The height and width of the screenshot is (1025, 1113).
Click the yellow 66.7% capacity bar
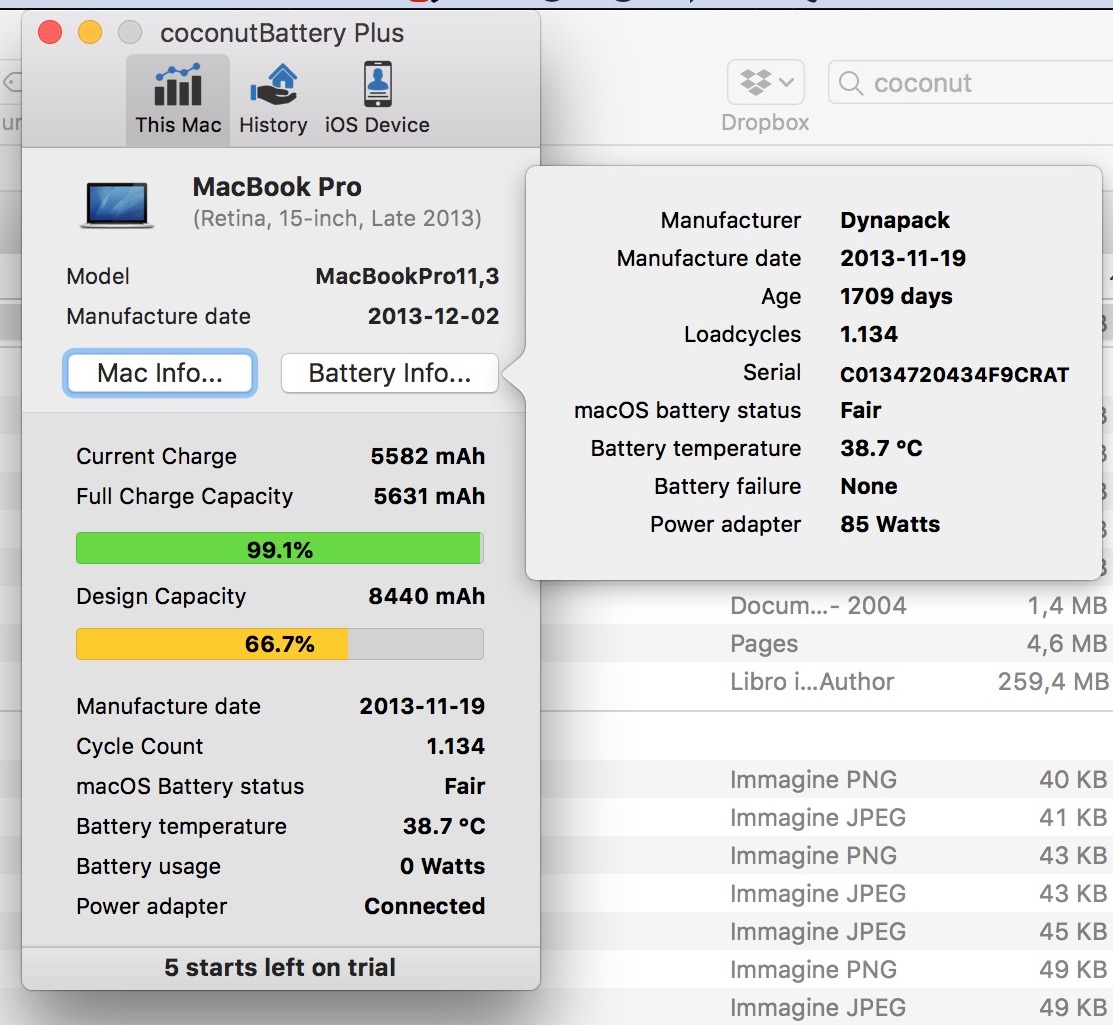280,644
